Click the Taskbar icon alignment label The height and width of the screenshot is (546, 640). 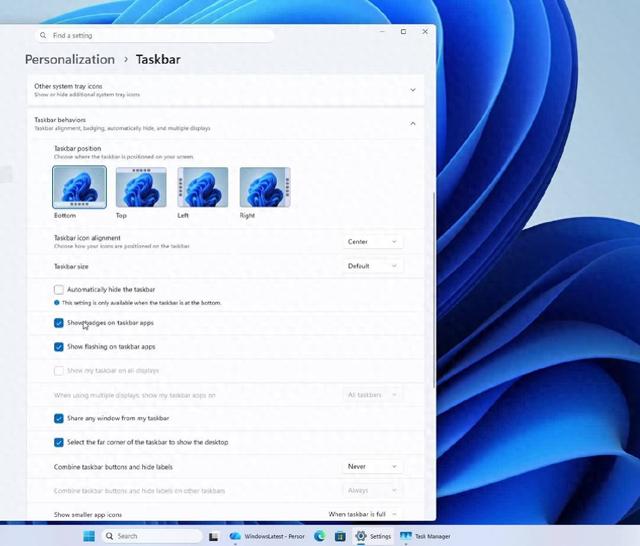(x=87, y=238)
